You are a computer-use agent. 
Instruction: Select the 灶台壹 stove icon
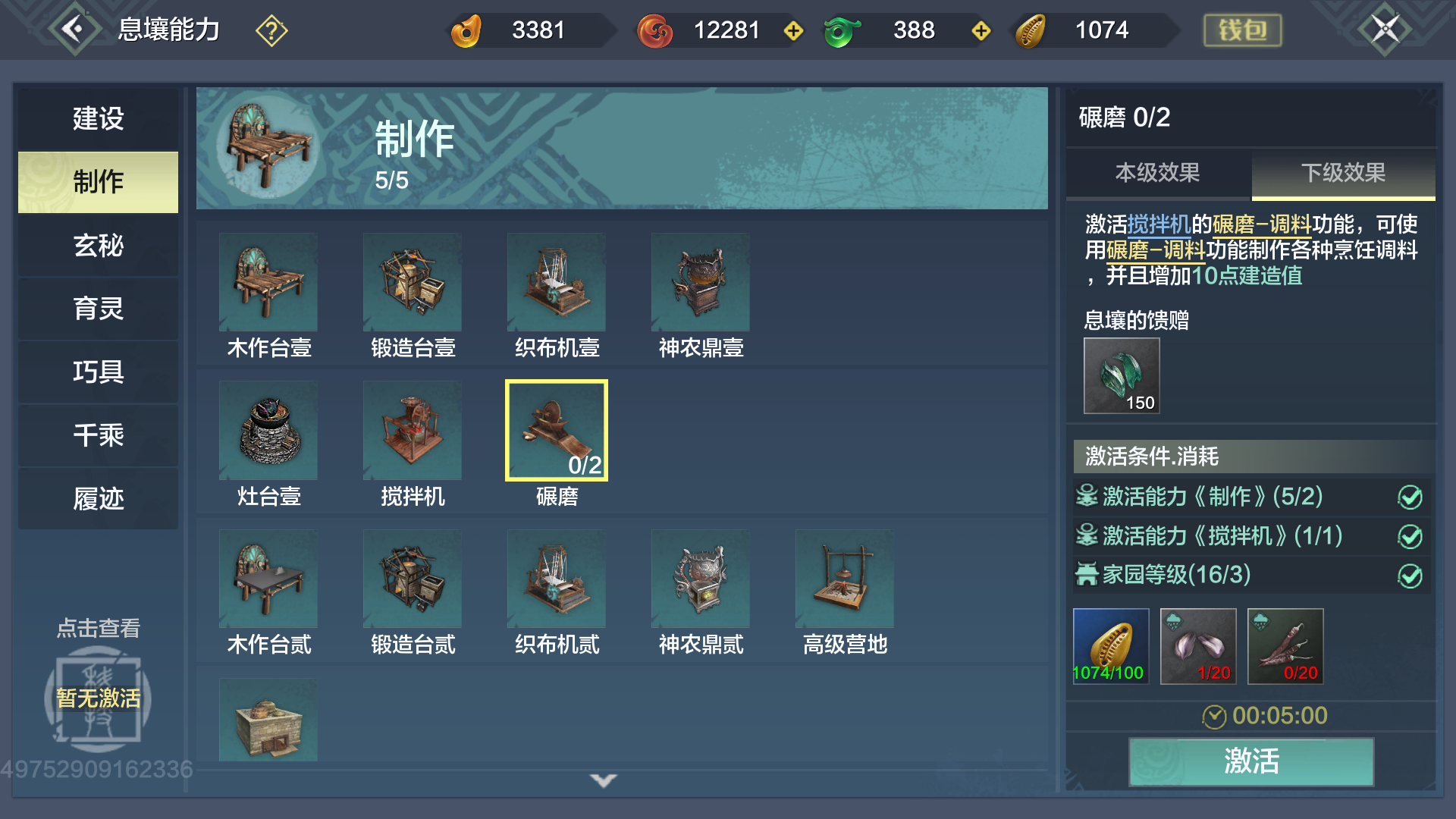click(268, 431)
